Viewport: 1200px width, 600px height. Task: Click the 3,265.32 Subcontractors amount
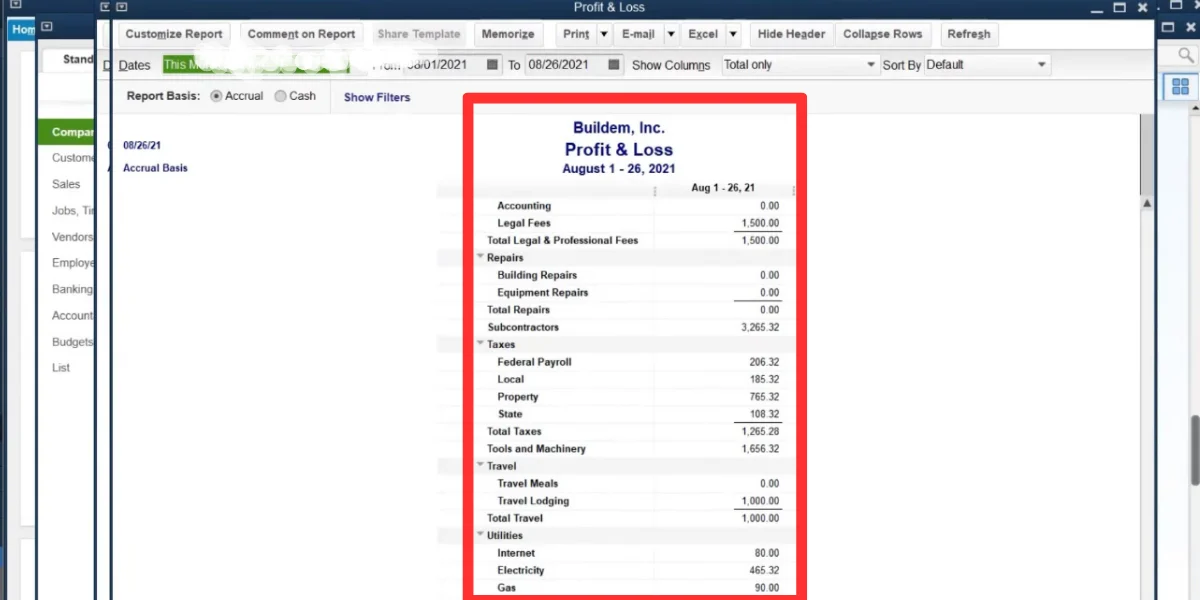click(x=760, y=327)
